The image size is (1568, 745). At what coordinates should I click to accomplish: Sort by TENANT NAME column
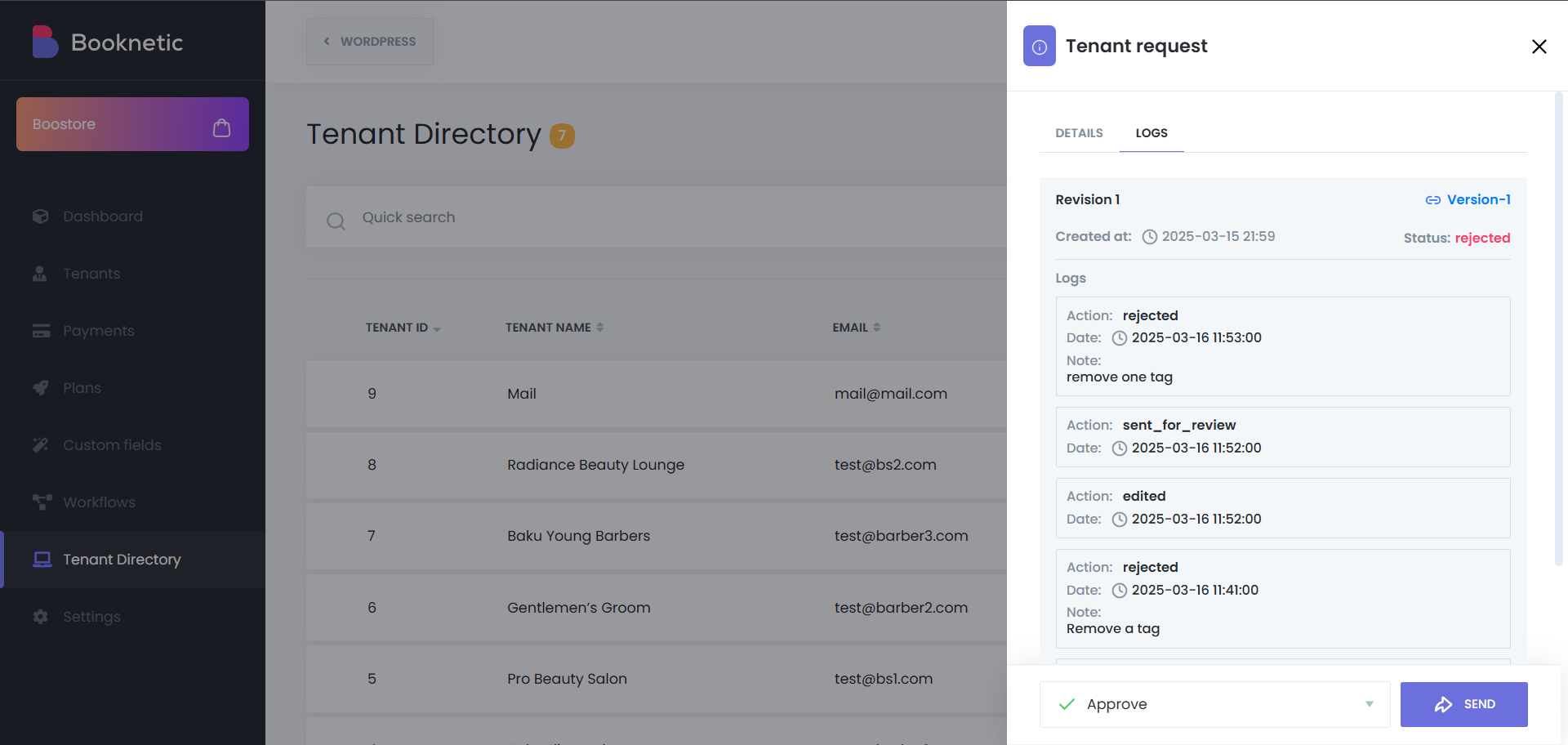coord(555,328)
